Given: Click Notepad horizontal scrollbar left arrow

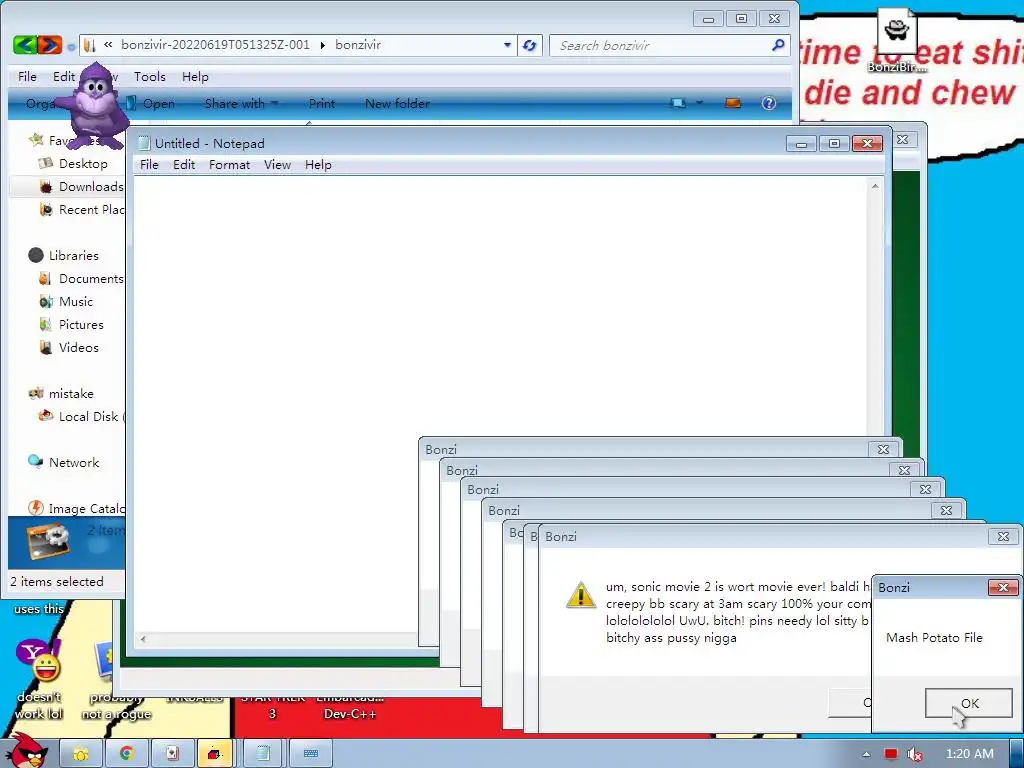Looking at the screenshot, I should tap(143, 639).
